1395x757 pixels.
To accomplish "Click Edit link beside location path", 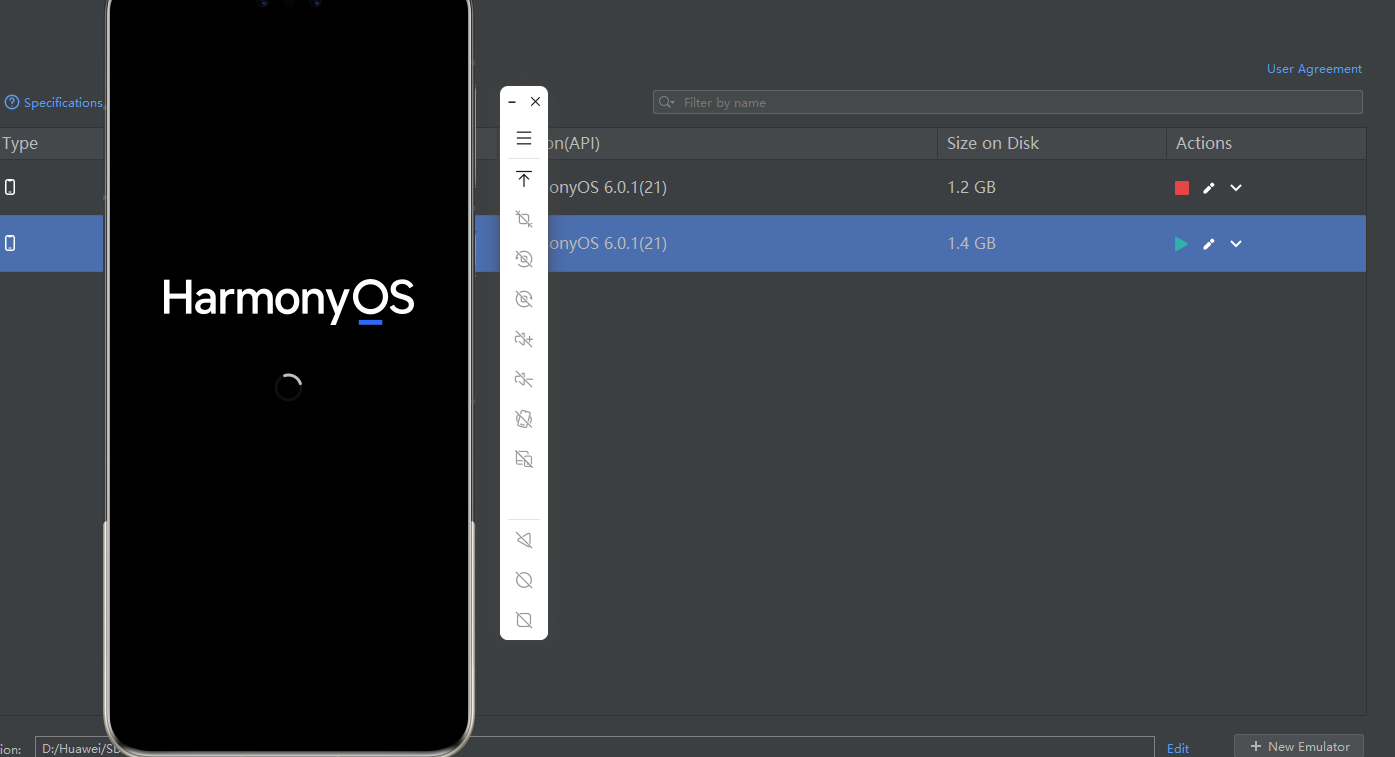I will pos(1178,748).
